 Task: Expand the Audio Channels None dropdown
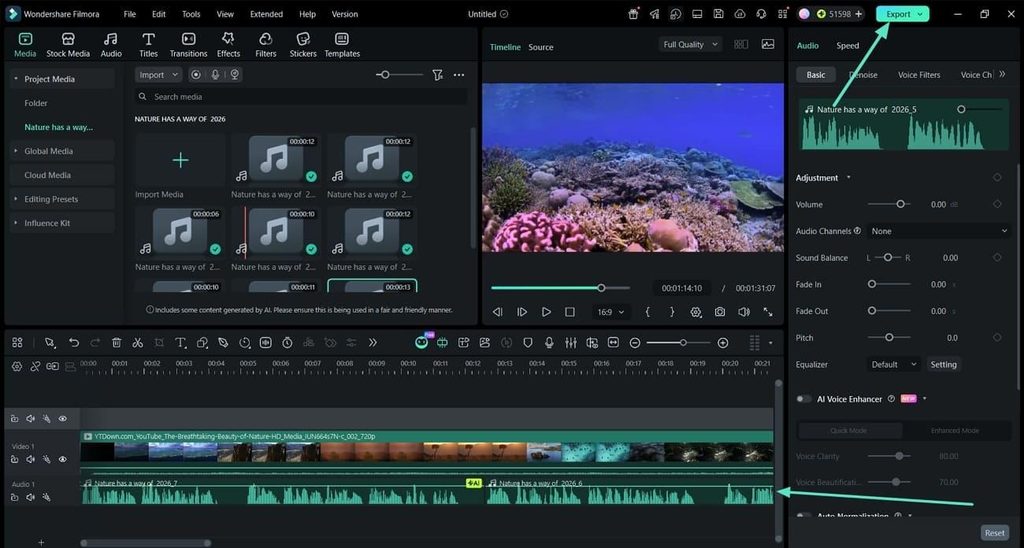point(939,231)
